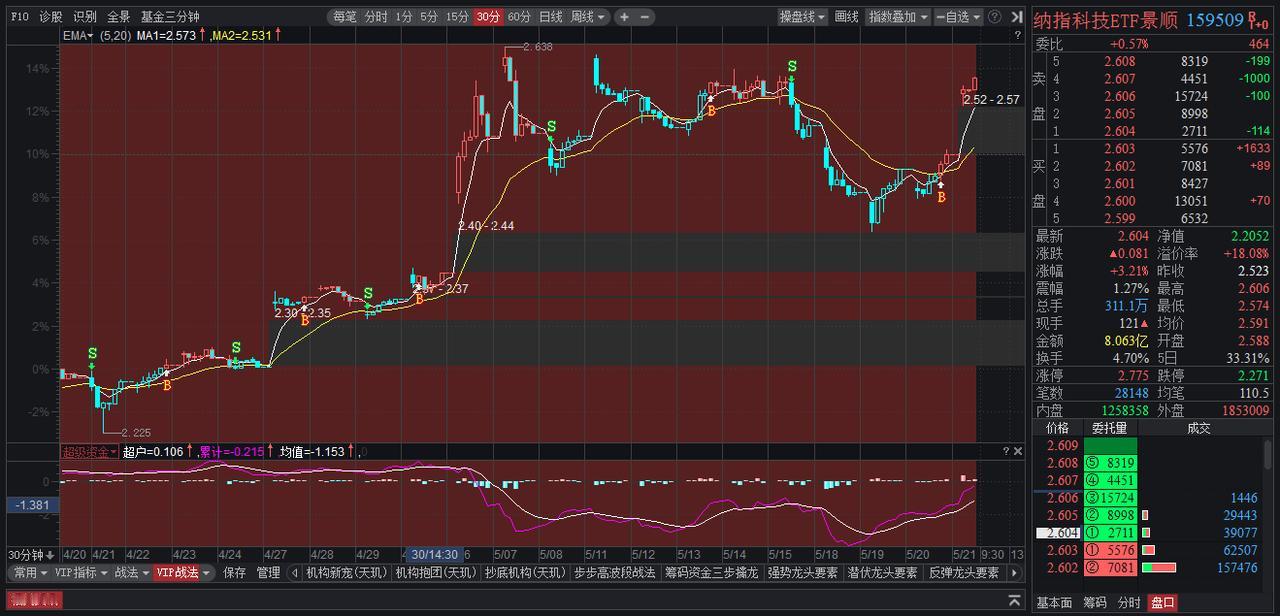The height and width of the screenshot is (616, 1280).
Task: Select the 机构抱团(天玑) strategy
Action: tap(434, 573)
